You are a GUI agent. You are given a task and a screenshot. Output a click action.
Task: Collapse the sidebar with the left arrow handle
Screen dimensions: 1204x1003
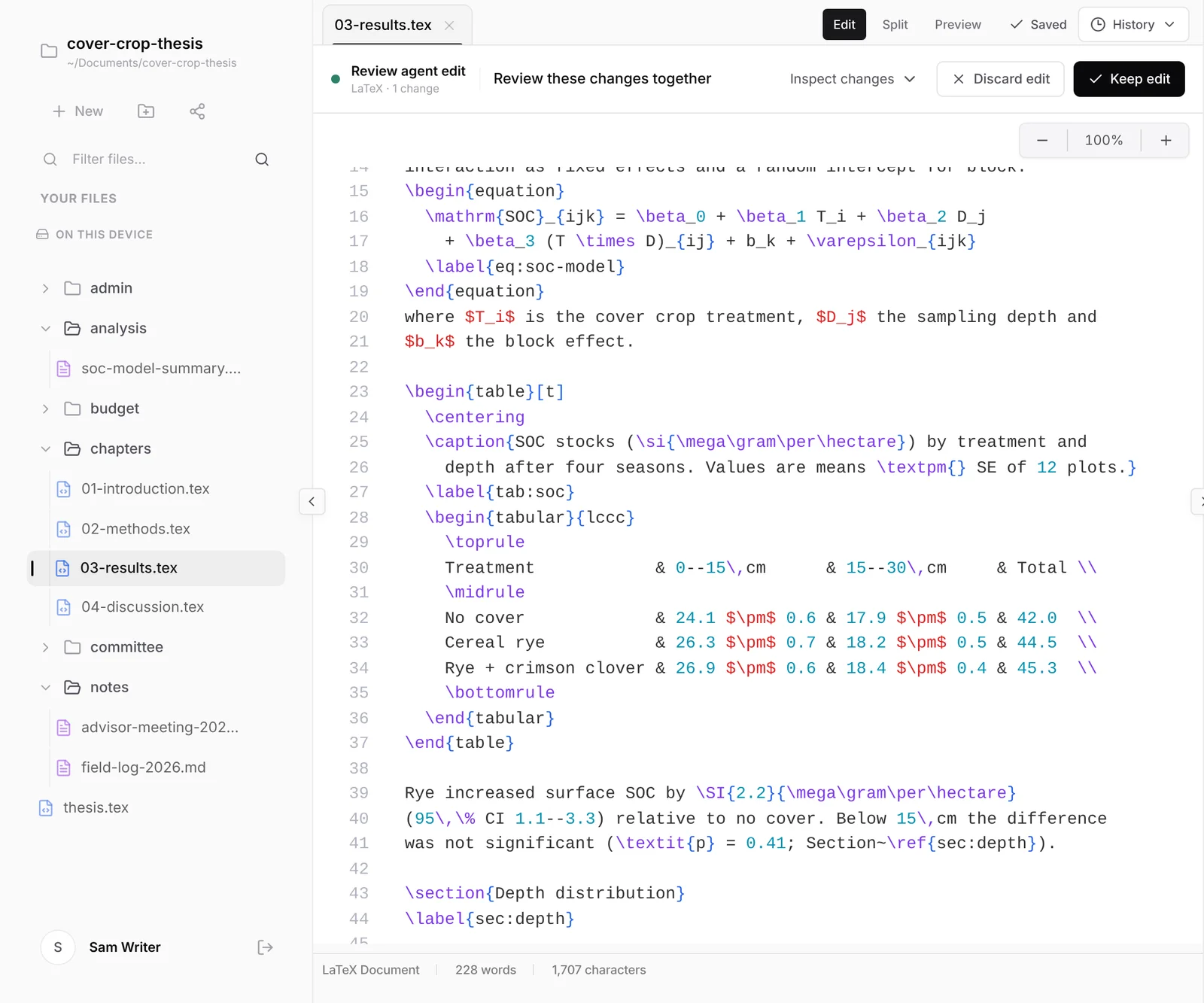pyautogui.click(x=312, y=501)
